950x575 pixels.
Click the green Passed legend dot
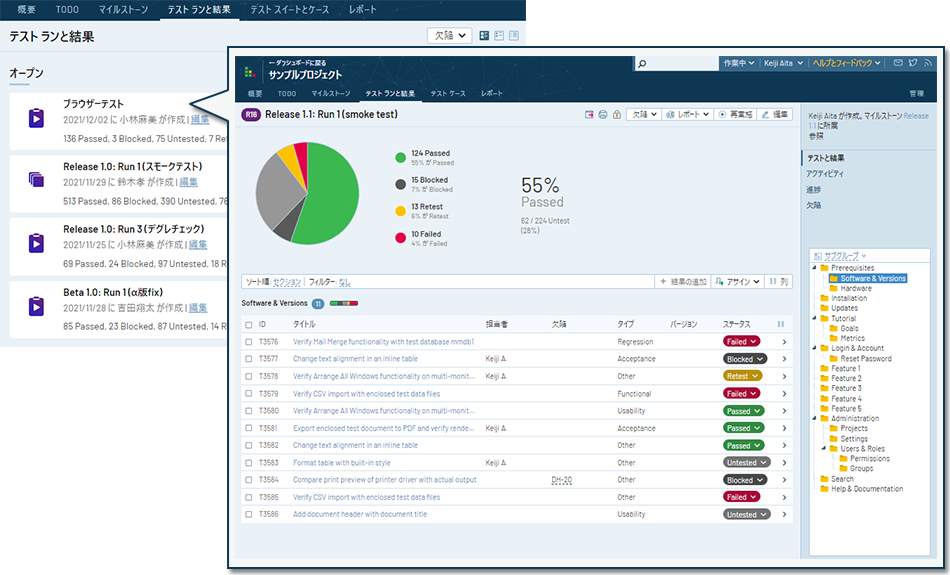400,158
